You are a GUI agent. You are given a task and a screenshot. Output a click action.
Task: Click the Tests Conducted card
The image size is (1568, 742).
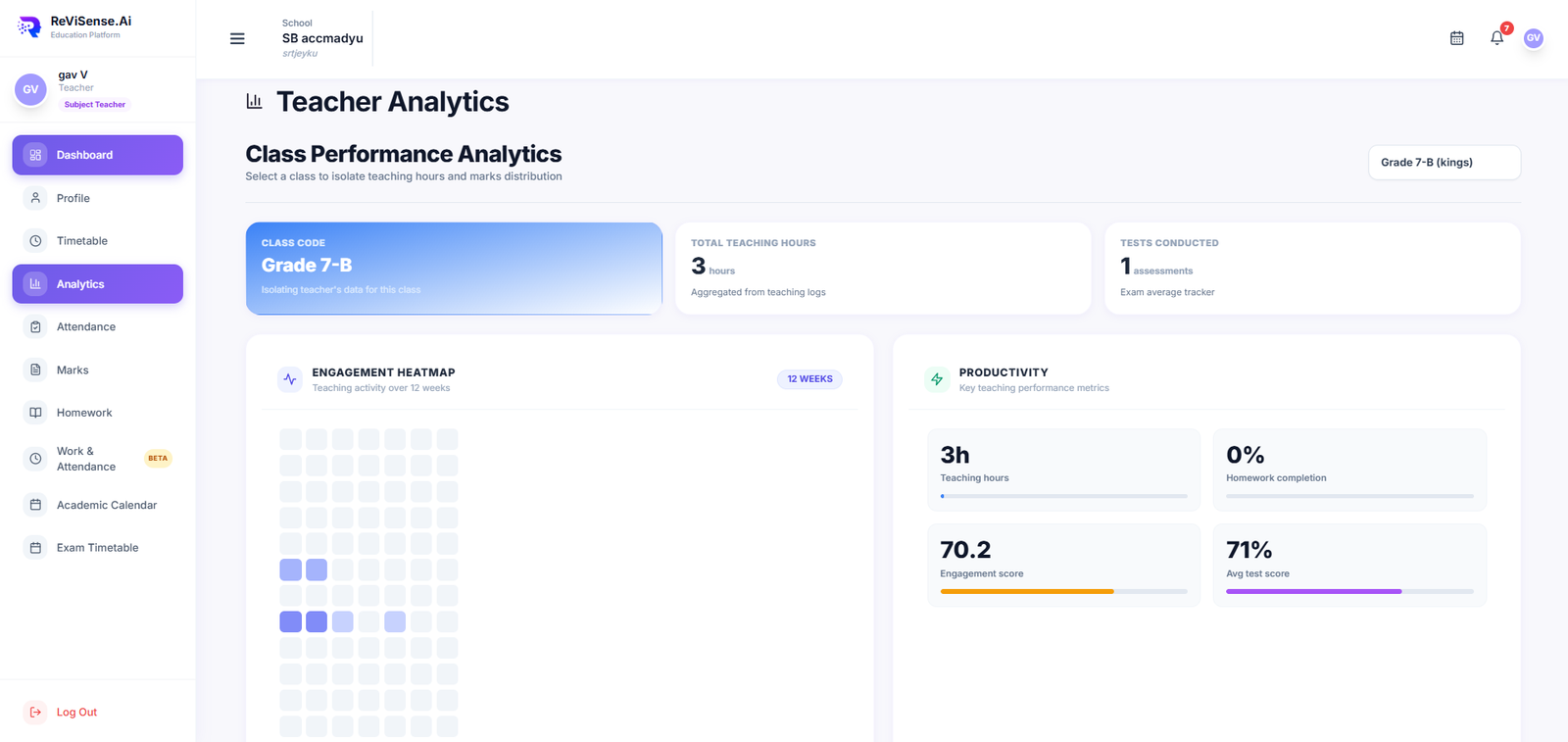pos(1312,269)
